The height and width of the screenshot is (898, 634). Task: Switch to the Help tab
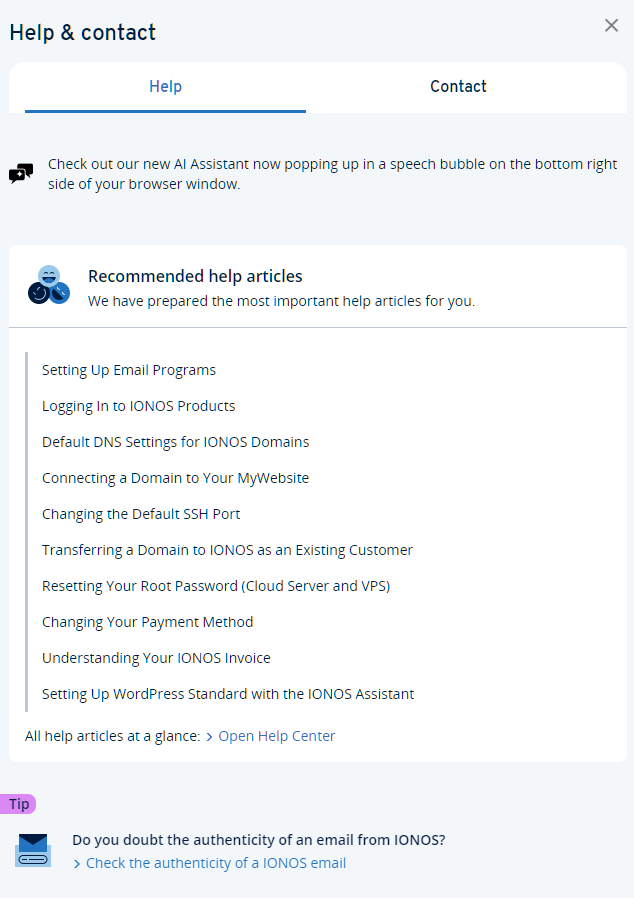[x=165, y=87]
